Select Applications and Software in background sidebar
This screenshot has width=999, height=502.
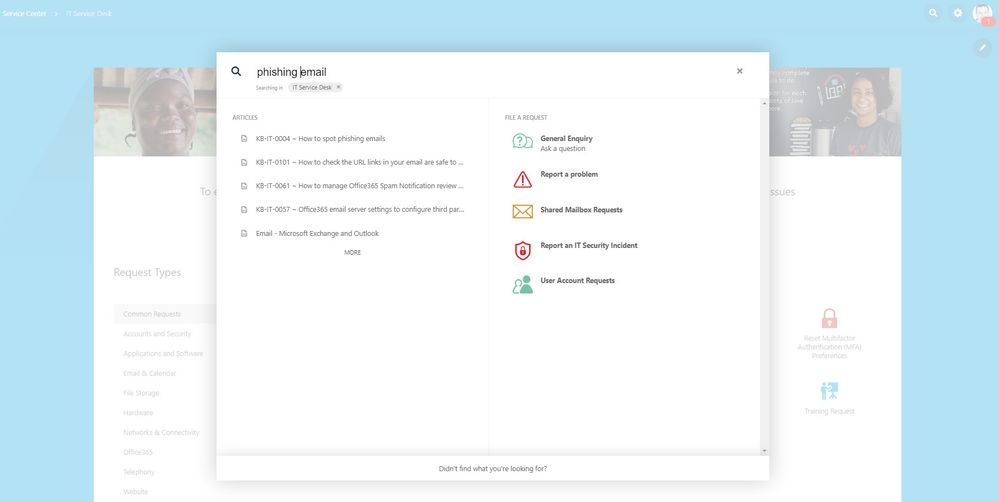coord(163,354)
